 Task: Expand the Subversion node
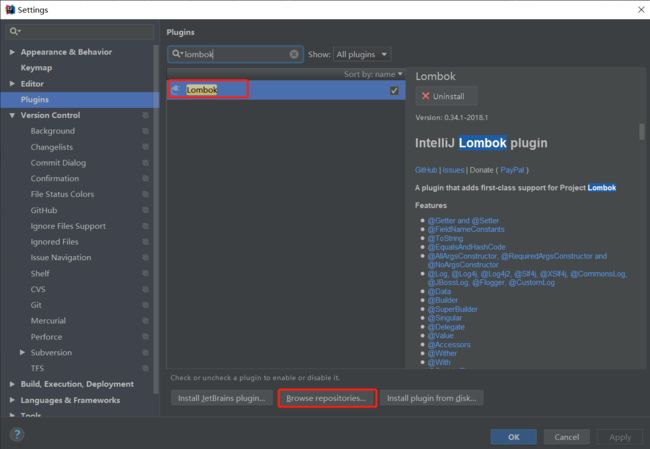22,352
